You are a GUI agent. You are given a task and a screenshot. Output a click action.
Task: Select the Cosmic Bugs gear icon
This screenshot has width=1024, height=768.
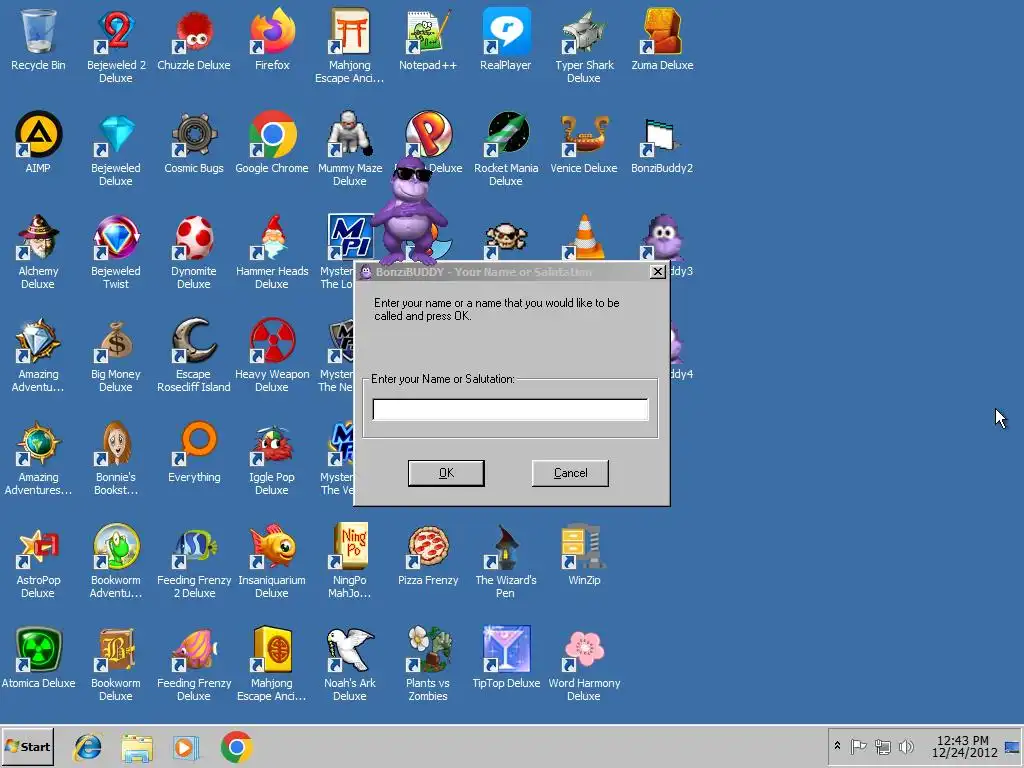tap(194, 135)
